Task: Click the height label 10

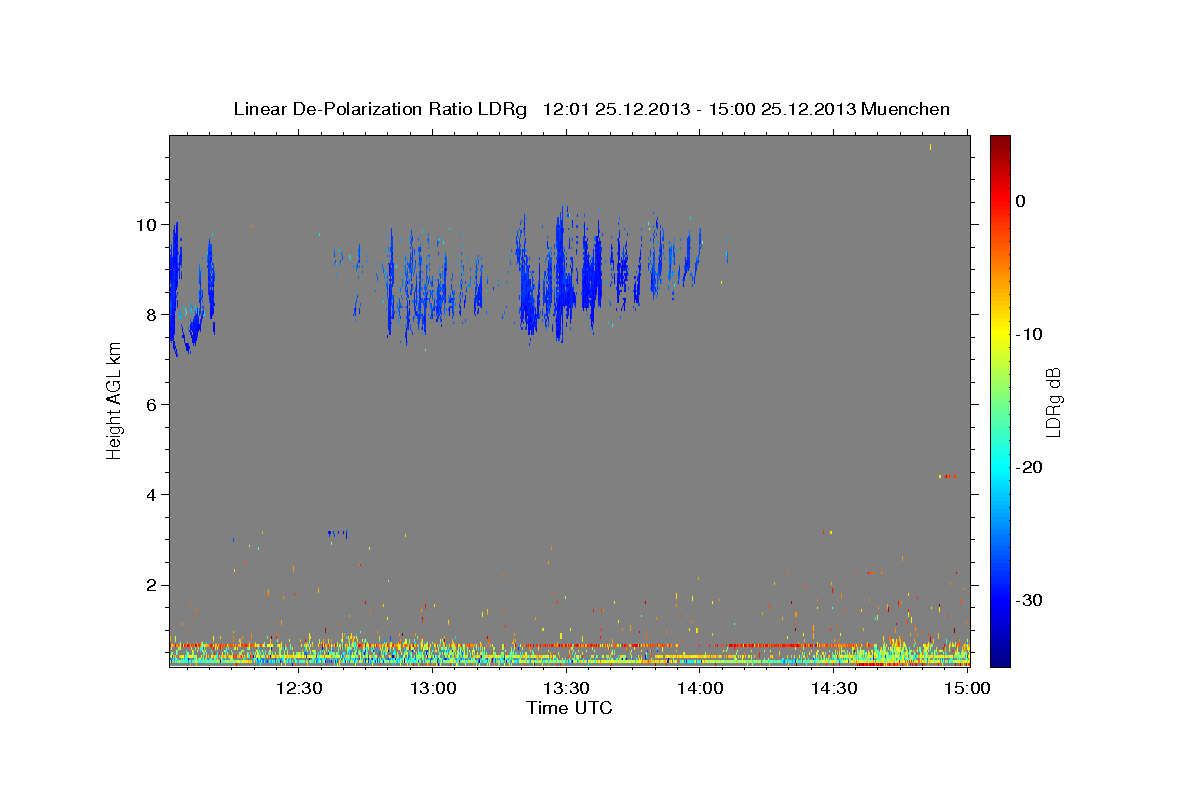Action: pyautogui.click(x=148, y=224)
